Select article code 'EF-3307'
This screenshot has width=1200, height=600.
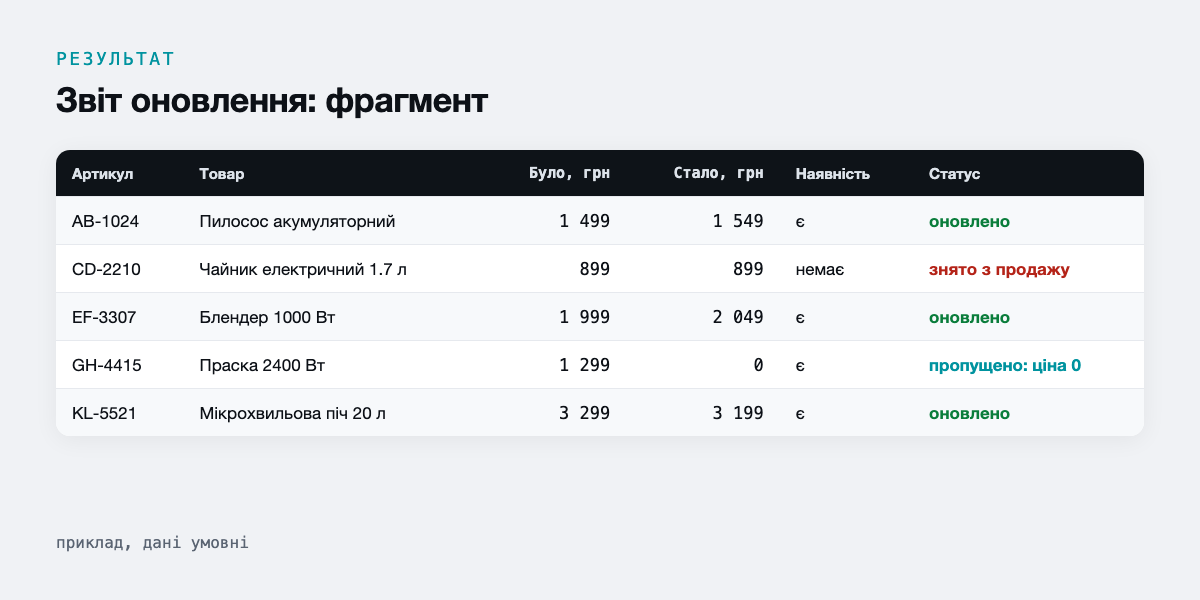104,317
